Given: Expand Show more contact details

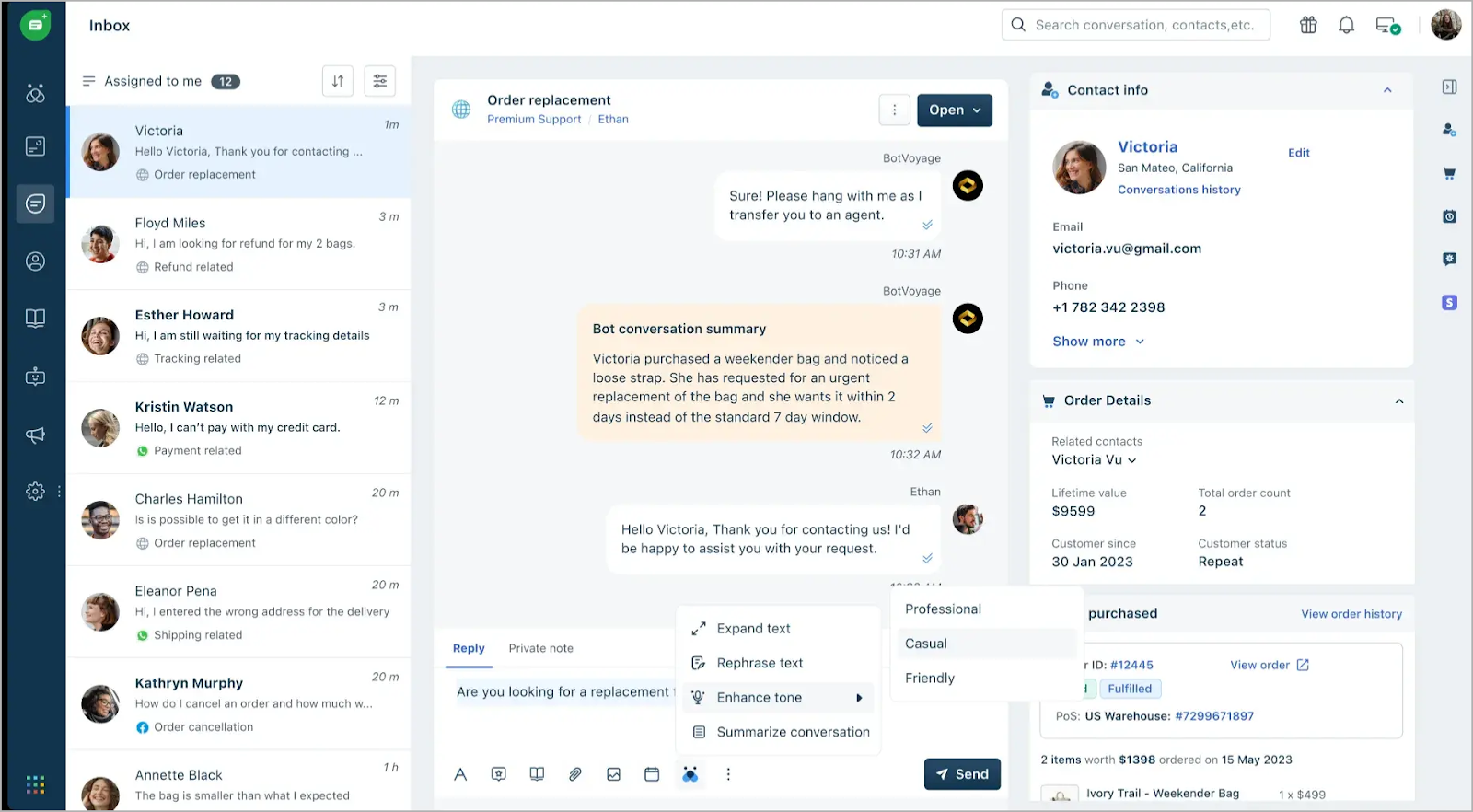Looking at the screenshot, I should click(1098, 342).
